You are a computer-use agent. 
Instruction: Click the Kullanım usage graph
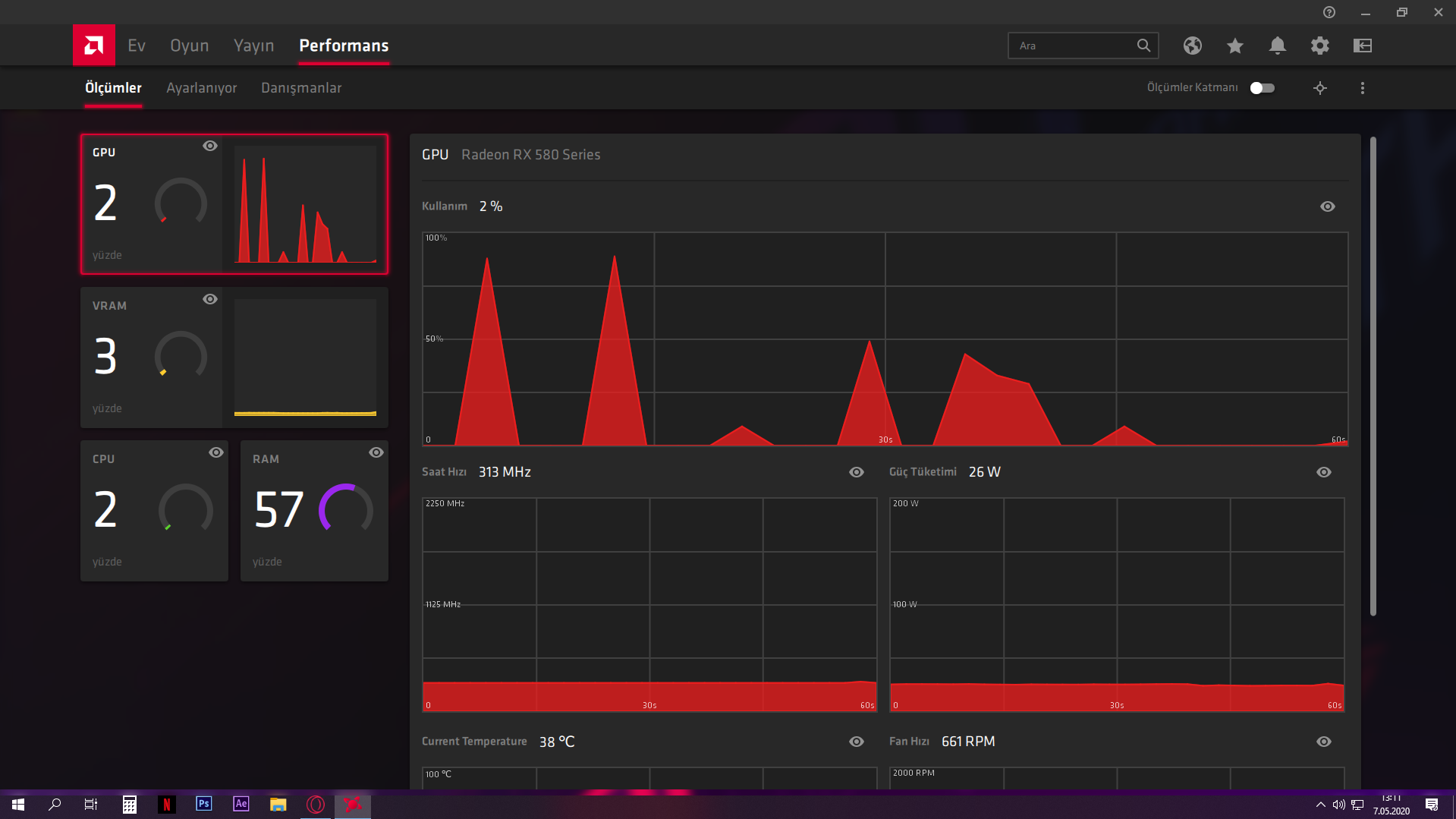click(885, 339)
